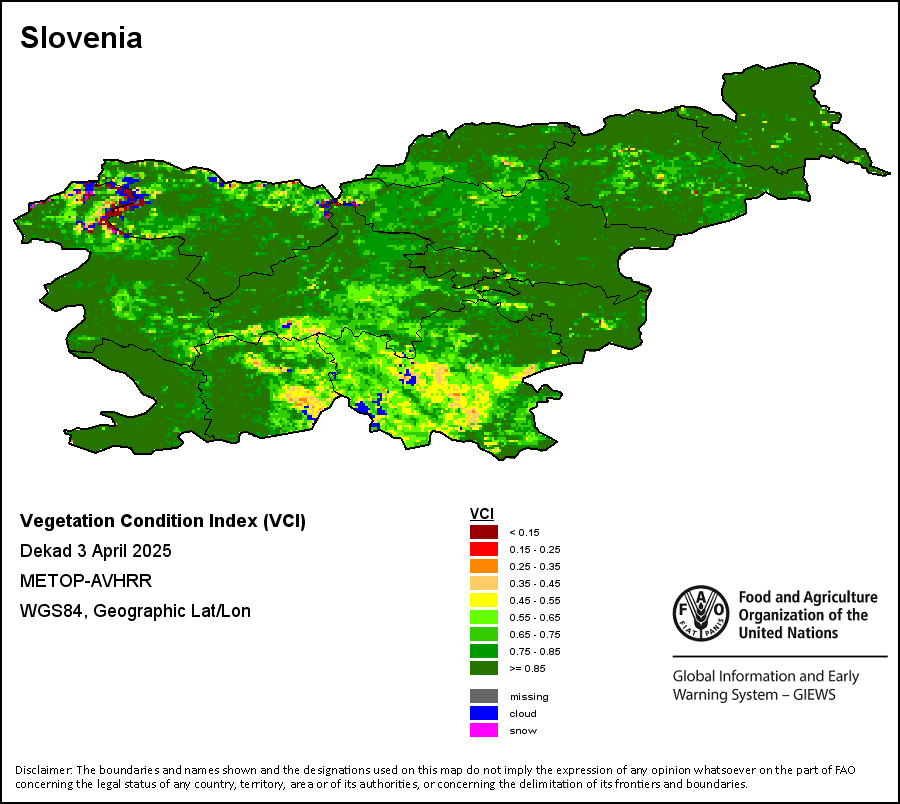This screenshot has height=804, width=900.
Task: Click the '0.35 - 0.45' legend label
Action: pos(535,584)
